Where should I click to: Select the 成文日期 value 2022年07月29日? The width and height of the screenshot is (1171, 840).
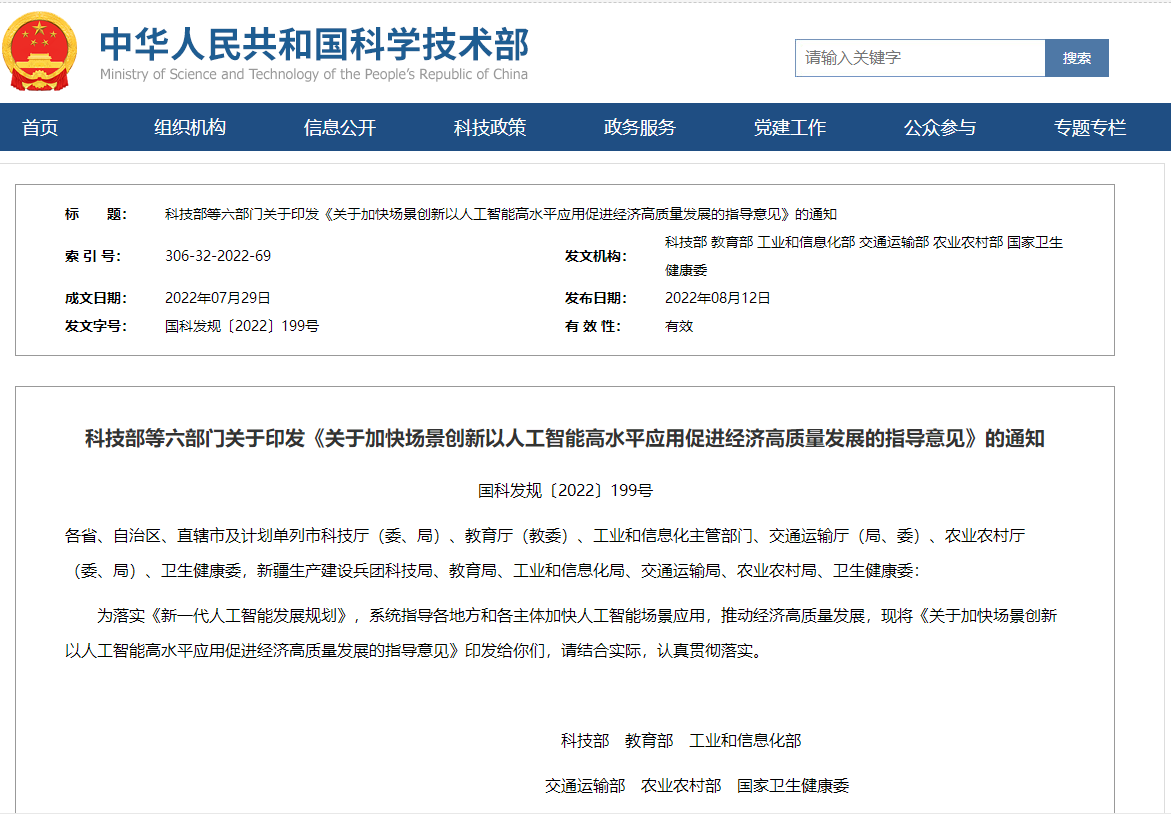tap(217, 298)
